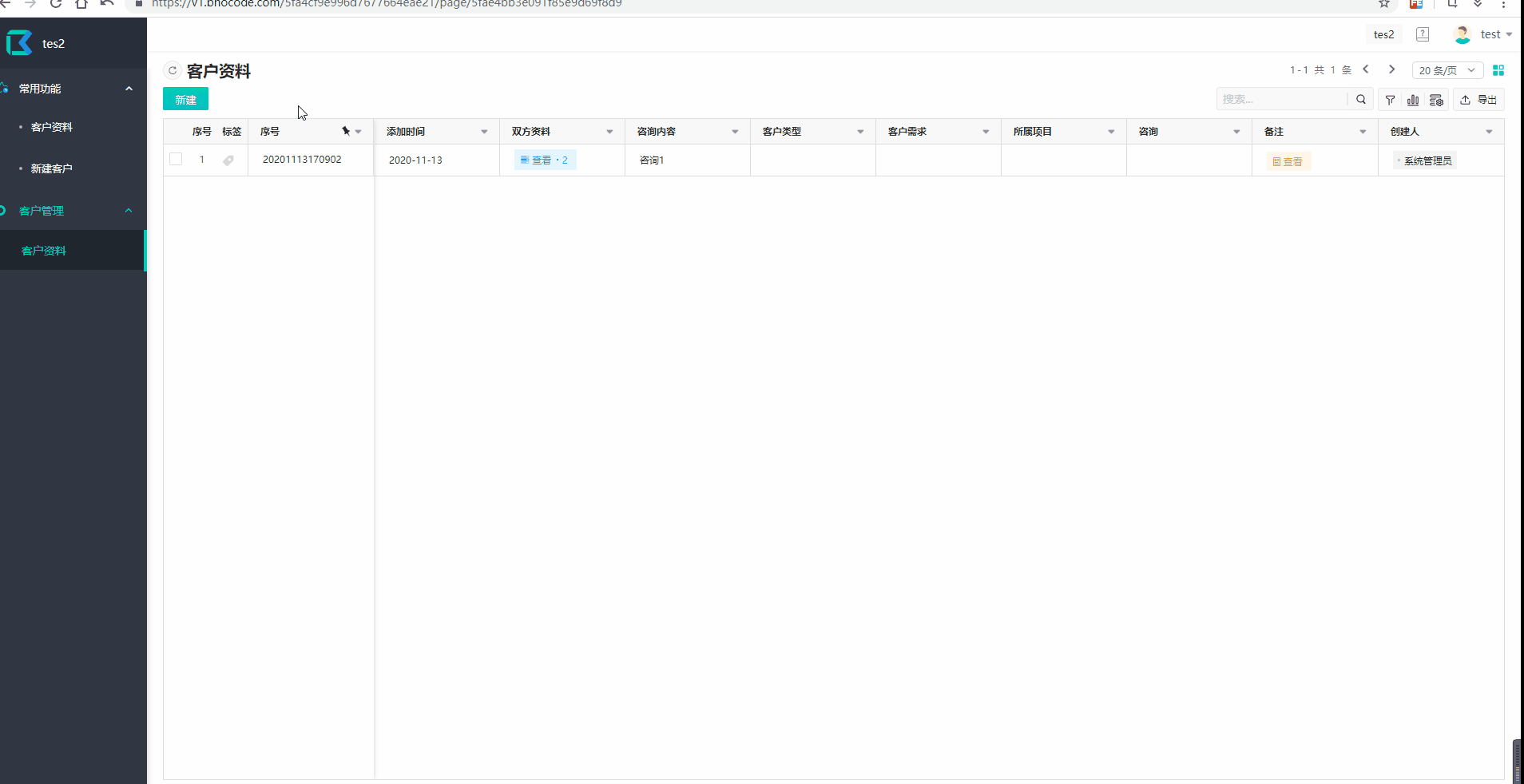Click the 系统管理员 creator tag
The width and height of the screenshot is (1524, 784).
[1425, 160]
